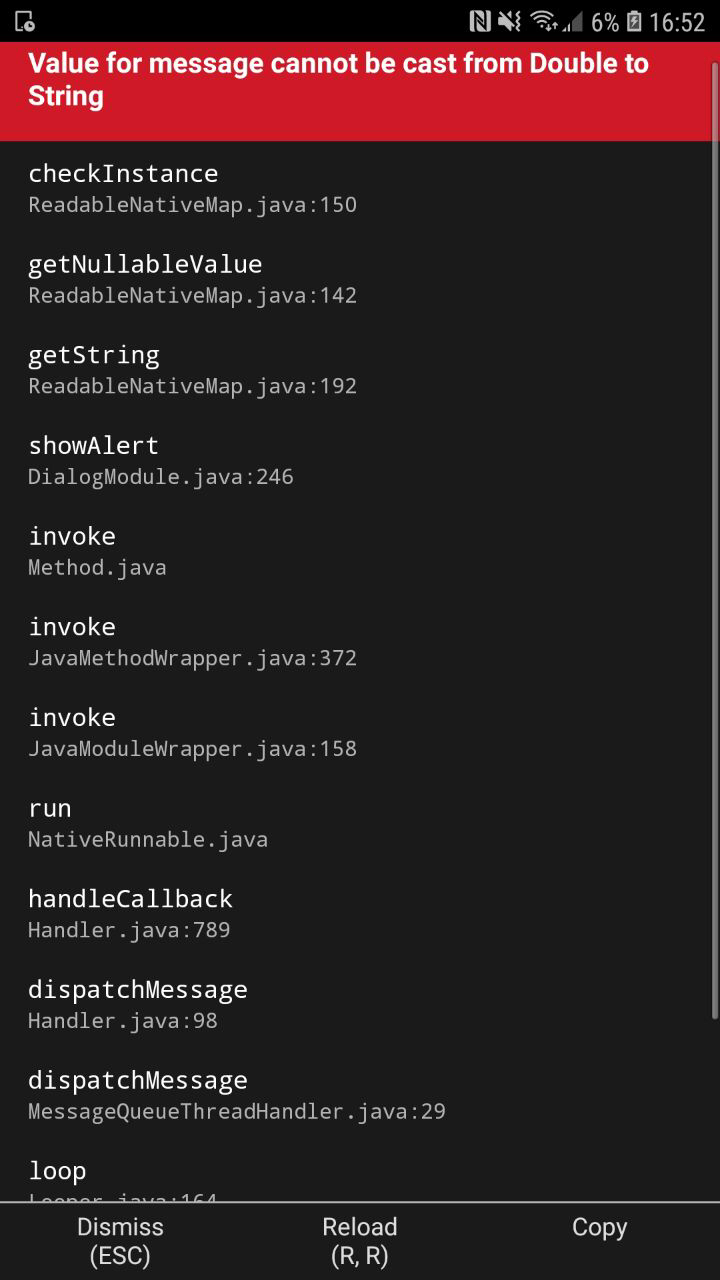The height and width of the screenshot is (1280, 720).
Task: Dismiss the red box error screen
Action: click(x=120, y=1241)
